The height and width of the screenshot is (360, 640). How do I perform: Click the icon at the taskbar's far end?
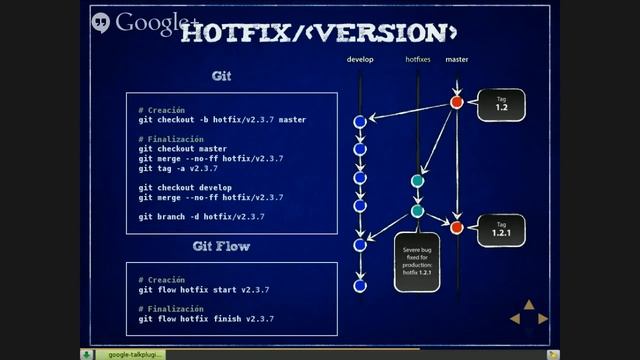click(x=553, y=355)
